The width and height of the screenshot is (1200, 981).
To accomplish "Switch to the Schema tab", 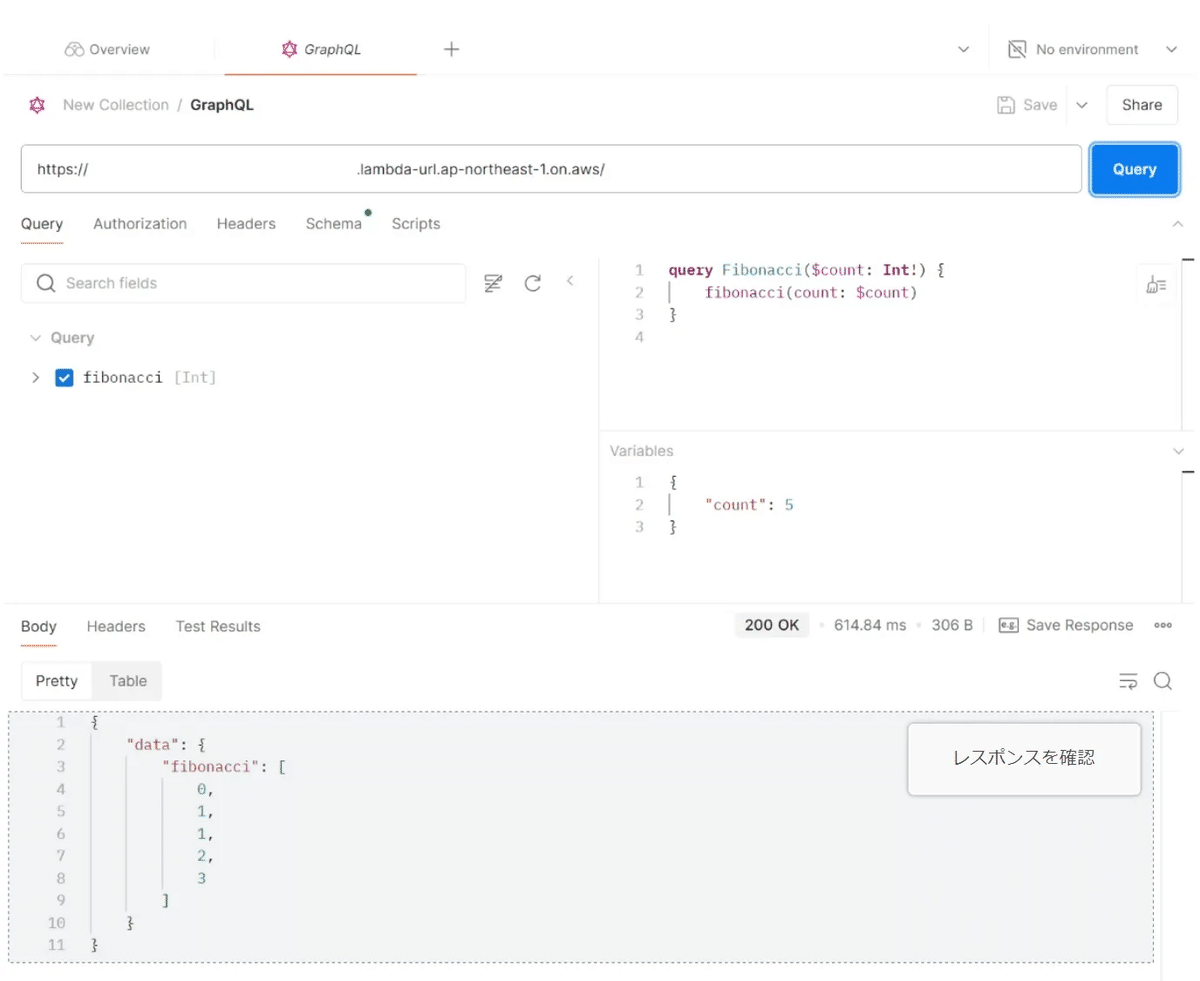I will 334,223.
